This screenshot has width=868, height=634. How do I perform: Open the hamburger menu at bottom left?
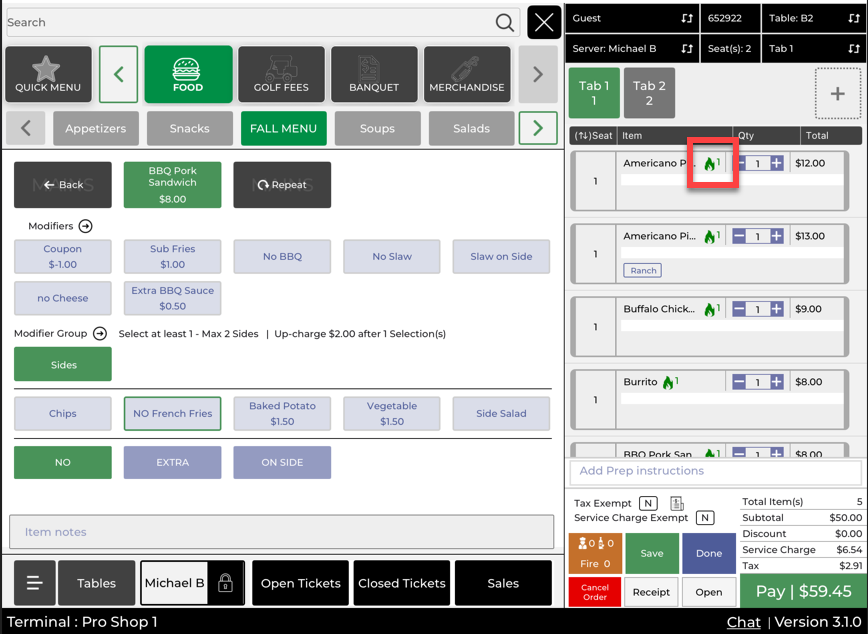(34, 583)
